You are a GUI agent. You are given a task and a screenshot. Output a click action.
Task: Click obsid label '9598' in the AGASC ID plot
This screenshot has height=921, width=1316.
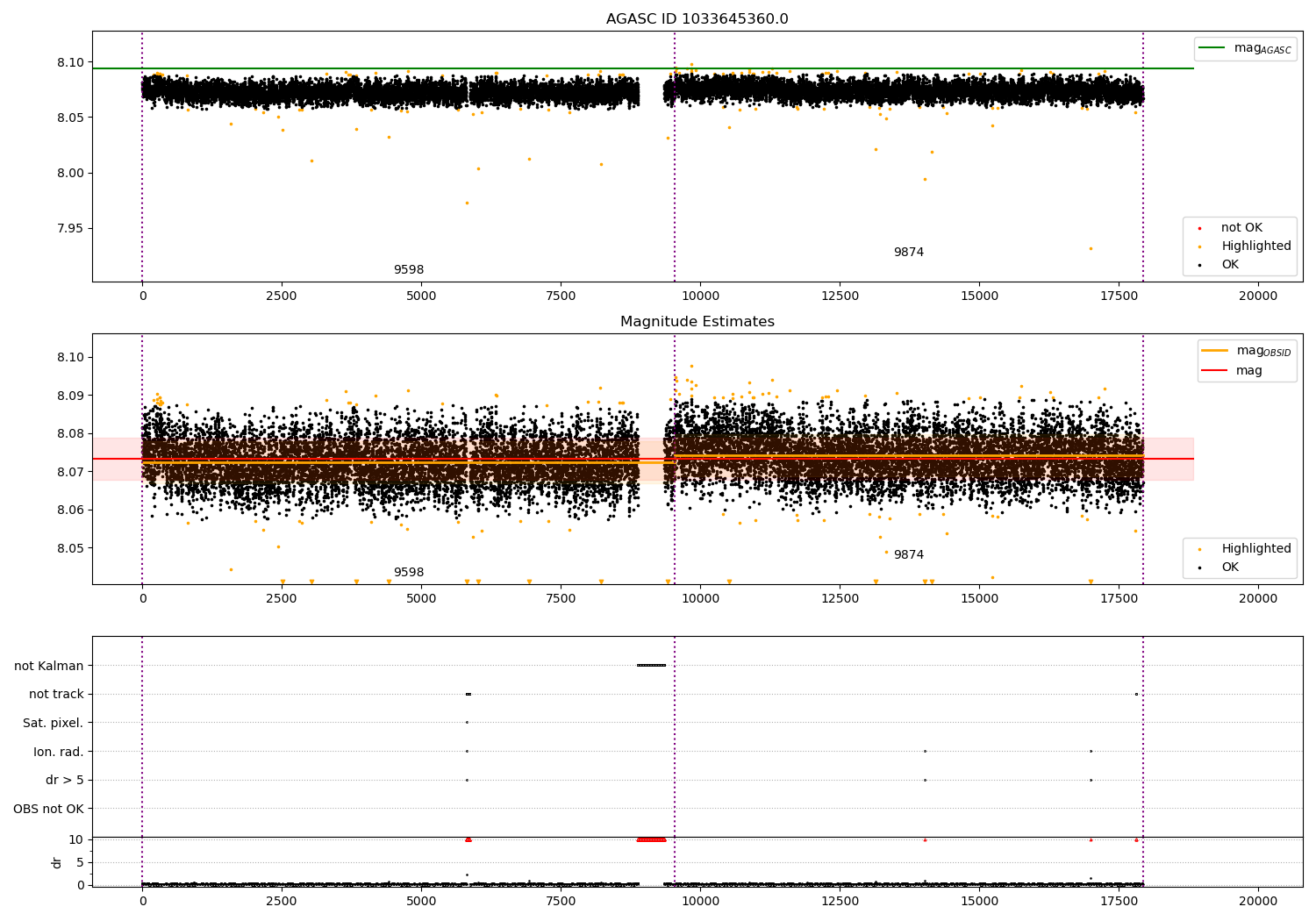(x=409, y=270)
